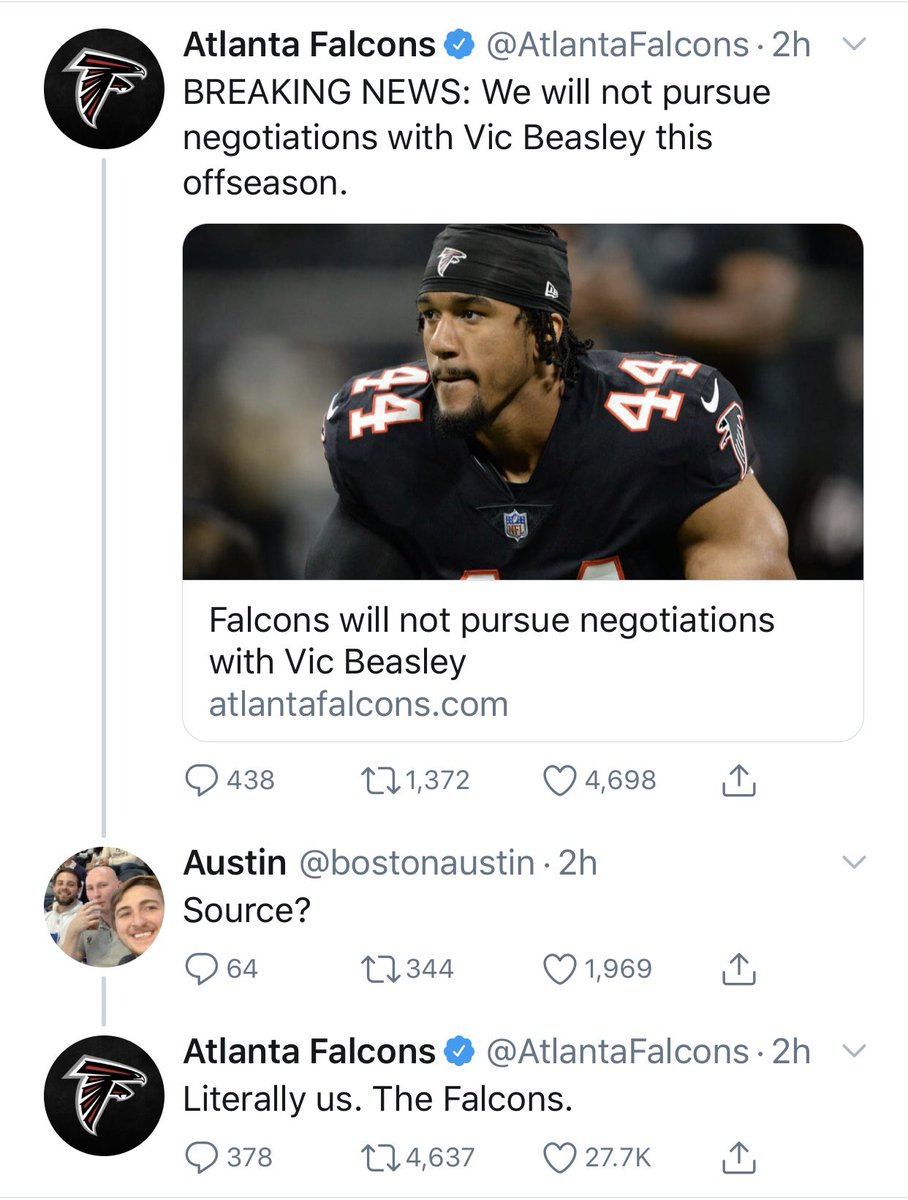
Task: Share the "Literally us. The Falcons." tweet
Action: click(736, 1157)
